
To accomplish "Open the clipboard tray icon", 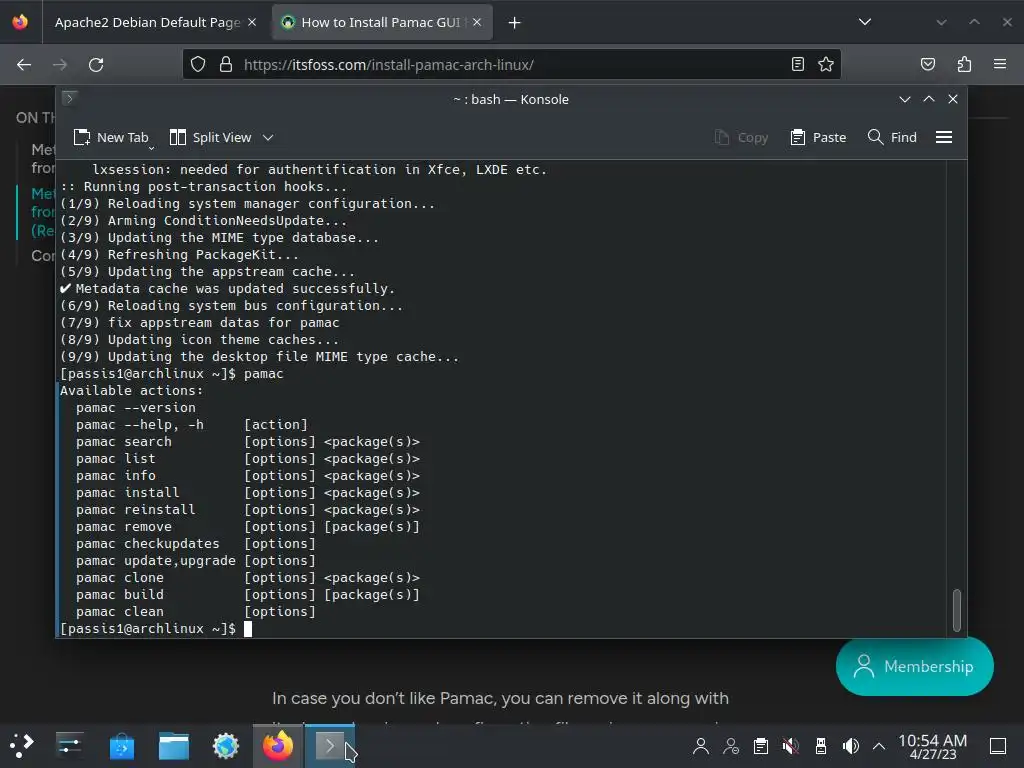I will (761, 746).
